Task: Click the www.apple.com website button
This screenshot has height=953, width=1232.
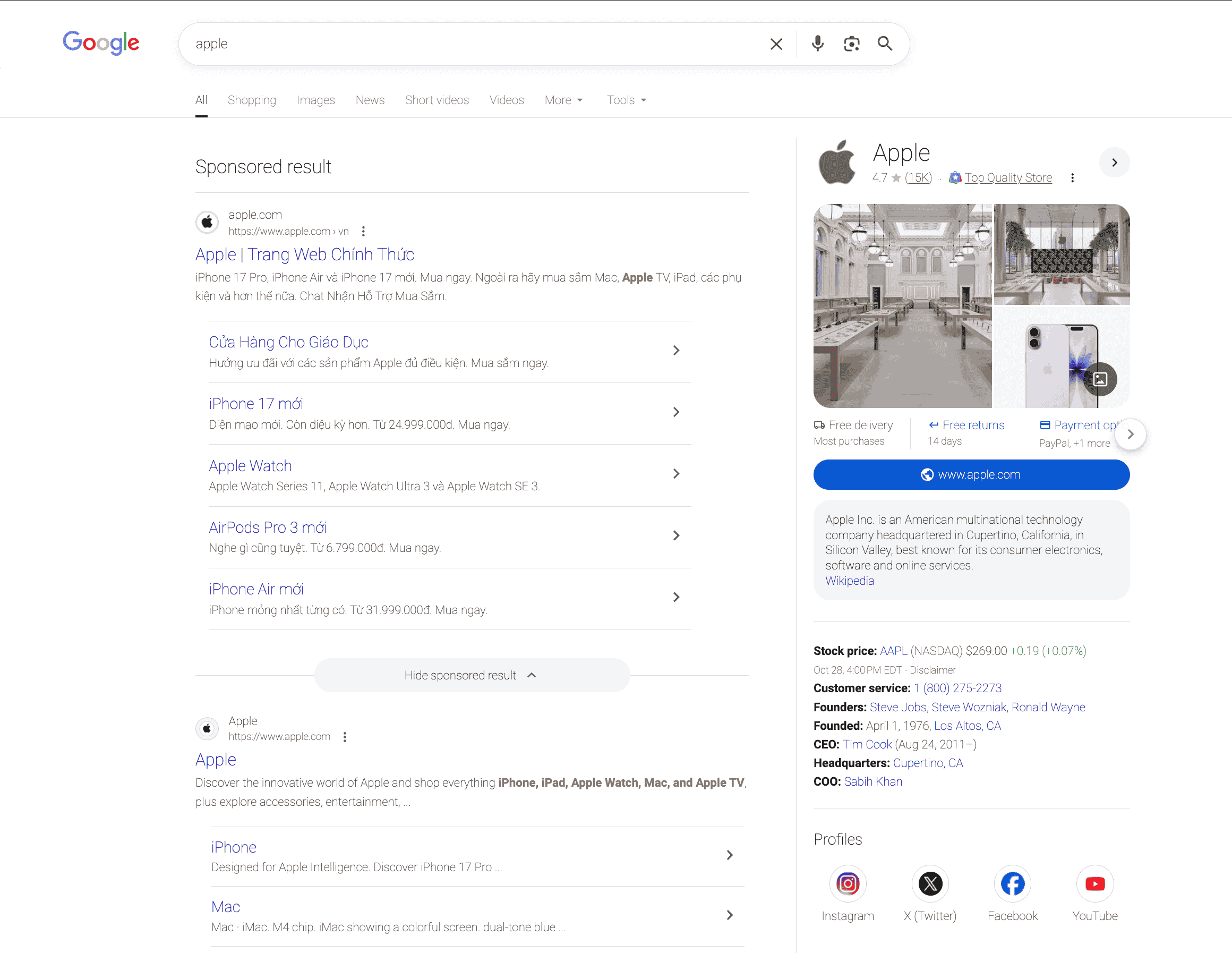Action: [971, 474]
